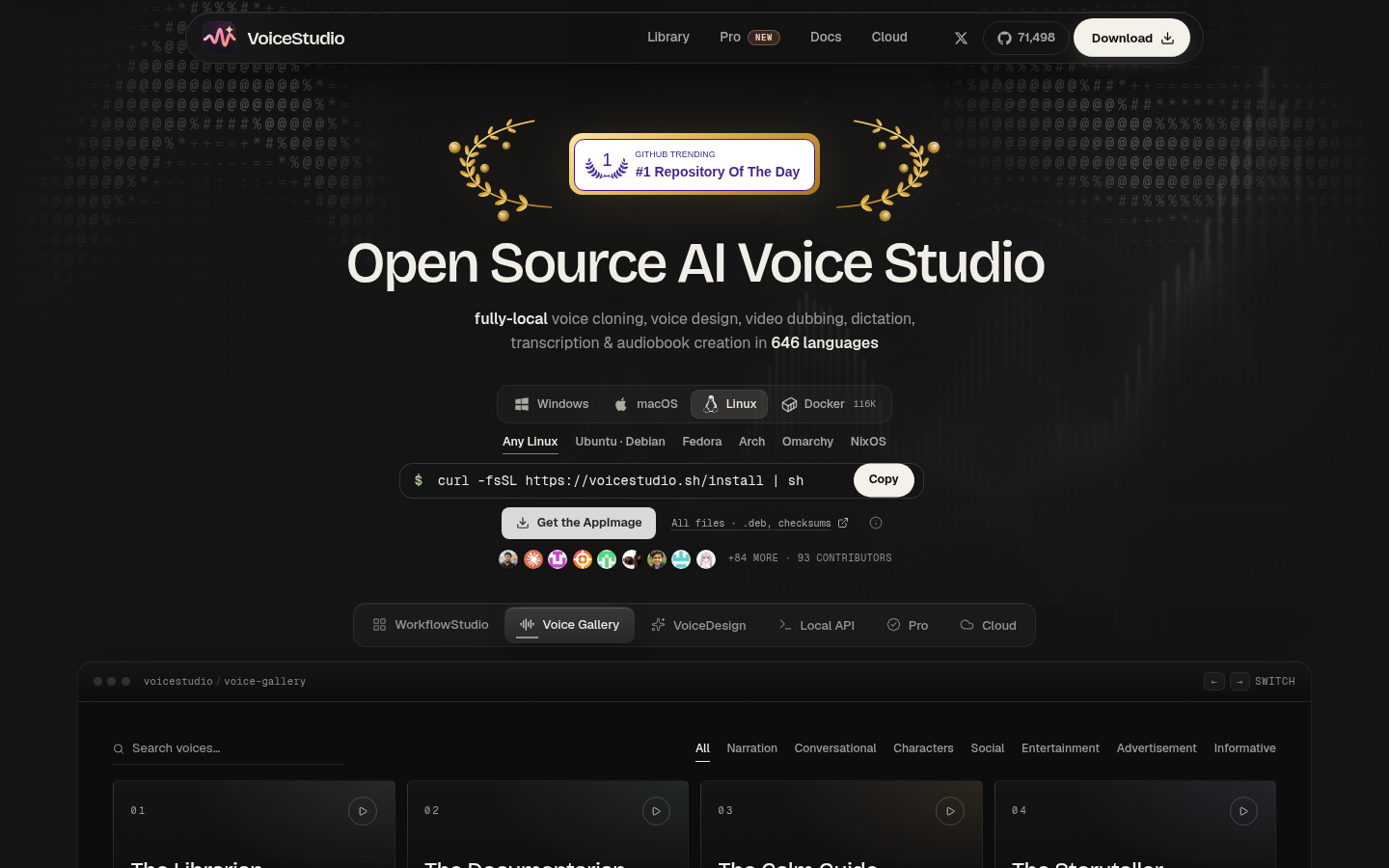This screenshot has height=868, width=1389.
Task: Switch to the Local API tab
Action: (816, 625)
